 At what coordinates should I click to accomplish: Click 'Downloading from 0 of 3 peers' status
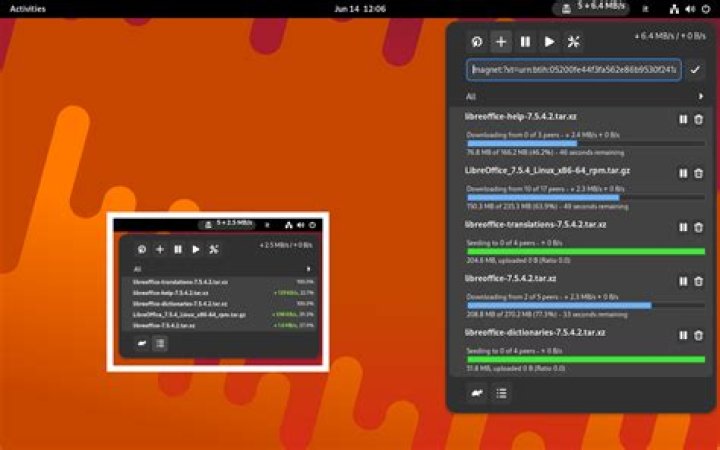[543, 135]
